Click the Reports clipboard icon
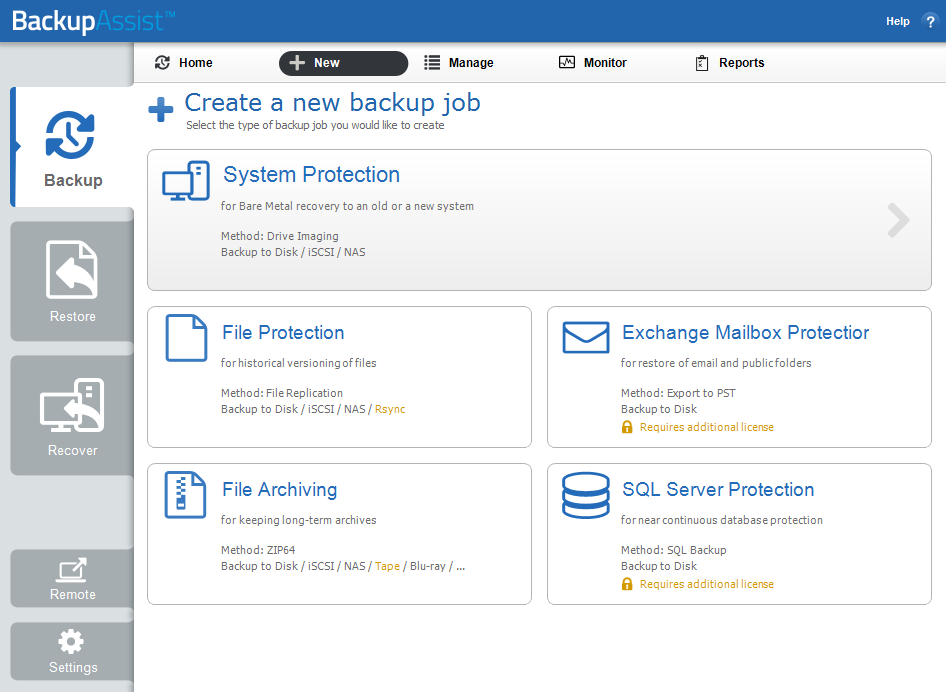946x692 pixels. tap(702, 63)
